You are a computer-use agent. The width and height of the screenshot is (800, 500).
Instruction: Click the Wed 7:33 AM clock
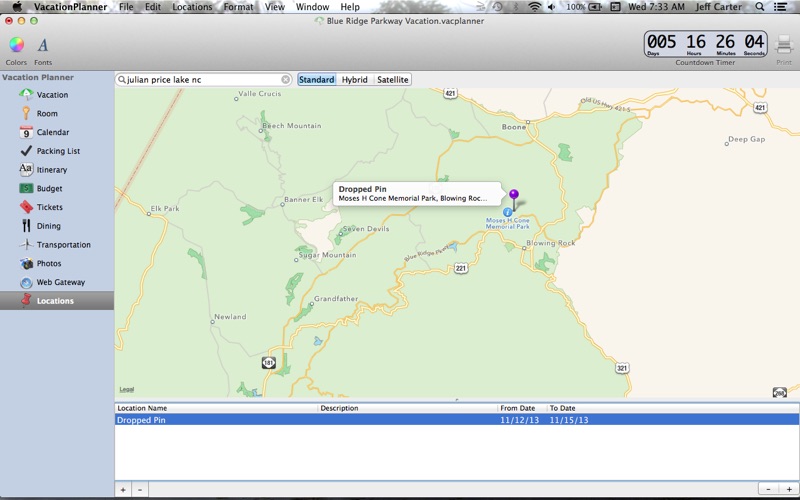pyautogui.click(x=656, y=7)
